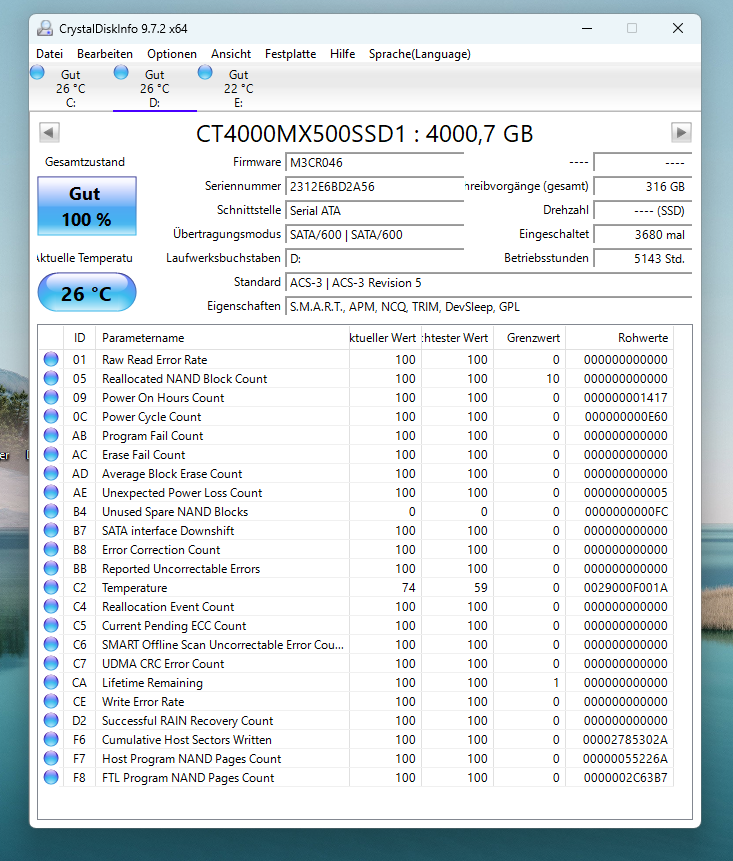The height and width of the screenshot is (861, 733).
Task: Click the Firmware field M3CR046
Action: pyautogui.click(x=374, y=163)
